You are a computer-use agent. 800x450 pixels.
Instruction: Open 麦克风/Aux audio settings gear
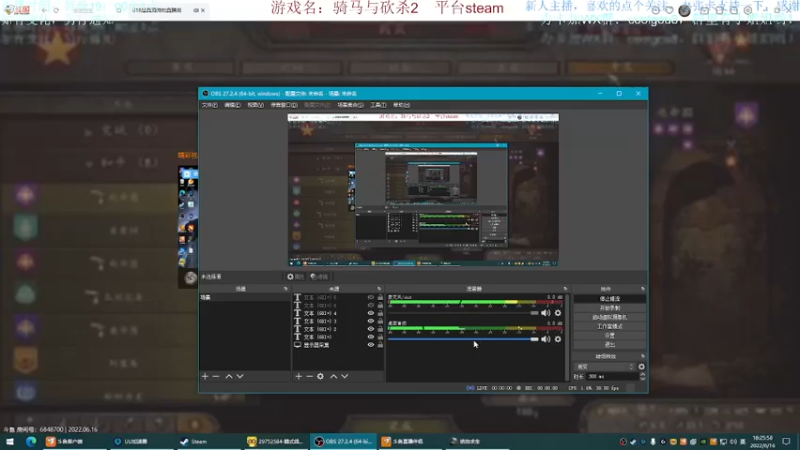tap(558, 313)
